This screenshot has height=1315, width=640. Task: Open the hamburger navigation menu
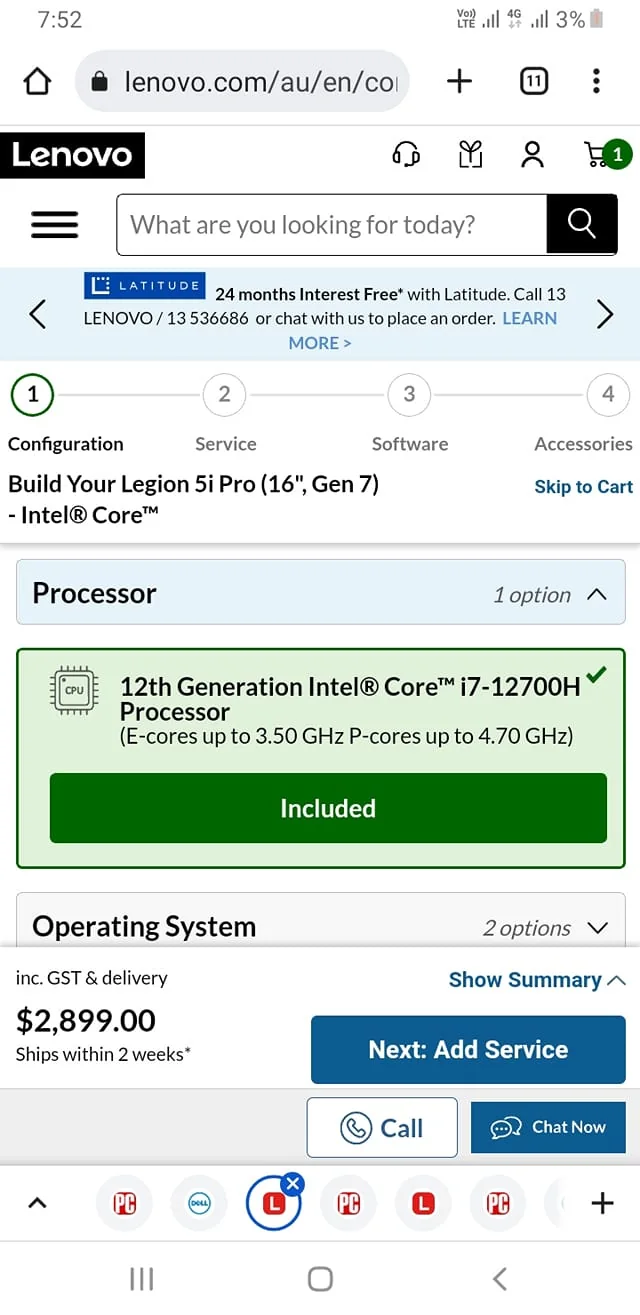tap(55, 225)
